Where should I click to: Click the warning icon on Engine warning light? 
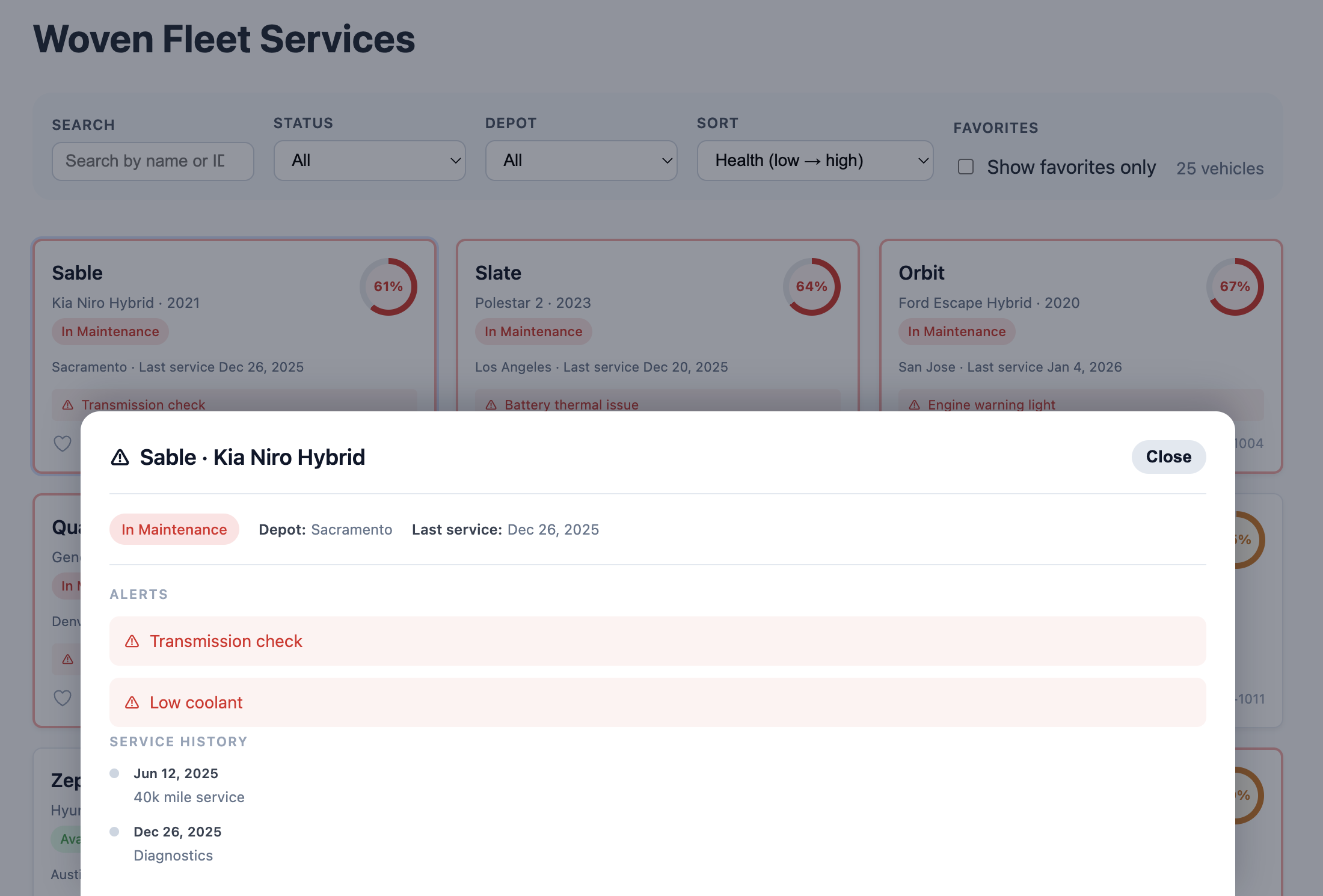coord(915,405)
